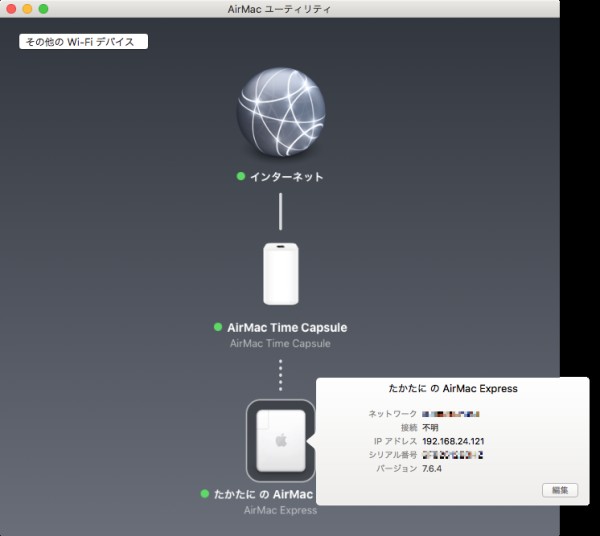Click the popover title たかたに の AirMac Express
The image size is (600, 536).
(x=453, y=389)
